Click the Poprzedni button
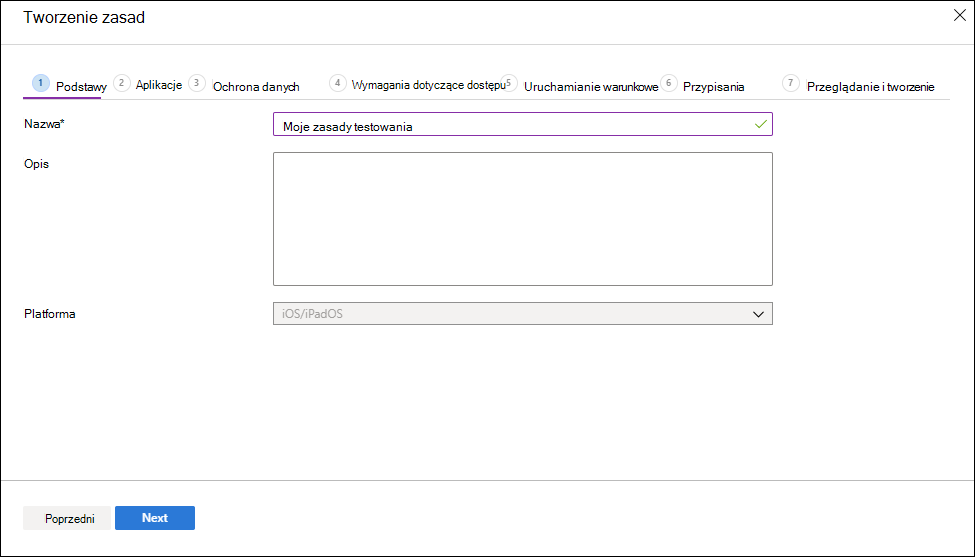Viewport: 975px width, 557px height. (x=67, y=518)
